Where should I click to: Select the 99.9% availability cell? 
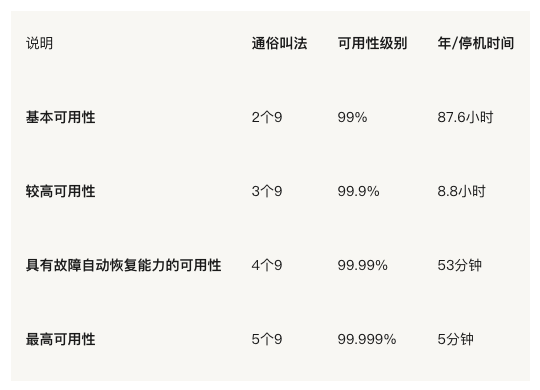359,191
